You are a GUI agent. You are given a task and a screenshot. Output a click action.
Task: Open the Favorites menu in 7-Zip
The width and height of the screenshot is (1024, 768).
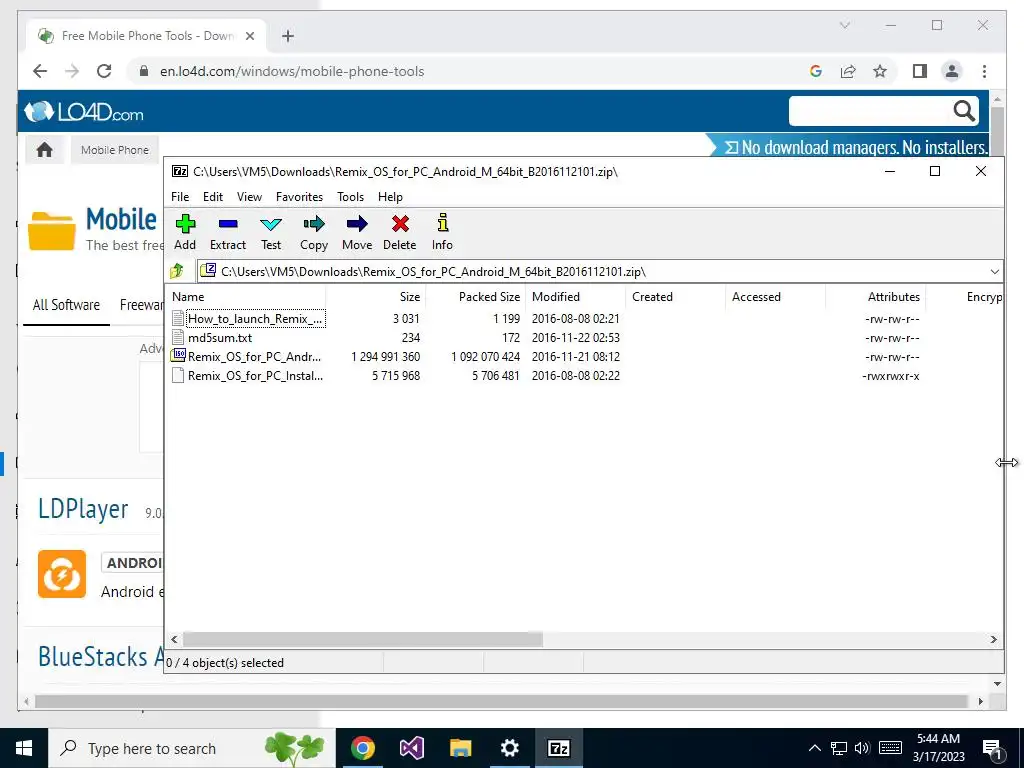click(x=299, y=197)
